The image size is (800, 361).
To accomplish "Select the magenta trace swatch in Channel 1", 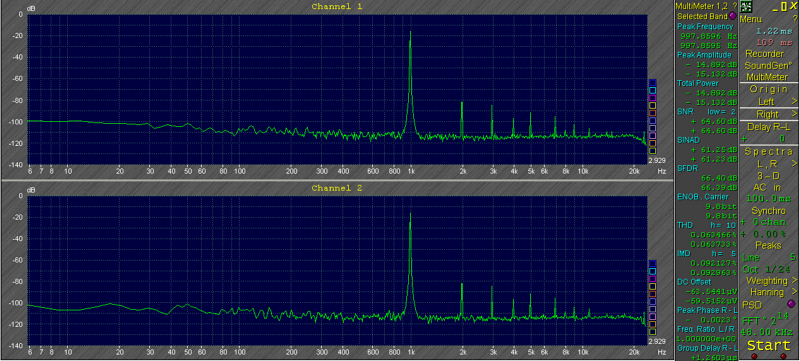I will [x=652, y=98].
